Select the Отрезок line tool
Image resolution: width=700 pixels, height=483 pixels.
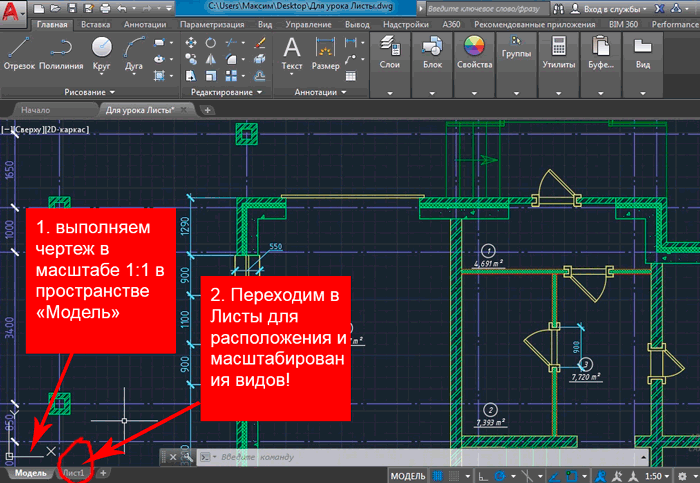[19, 54]
